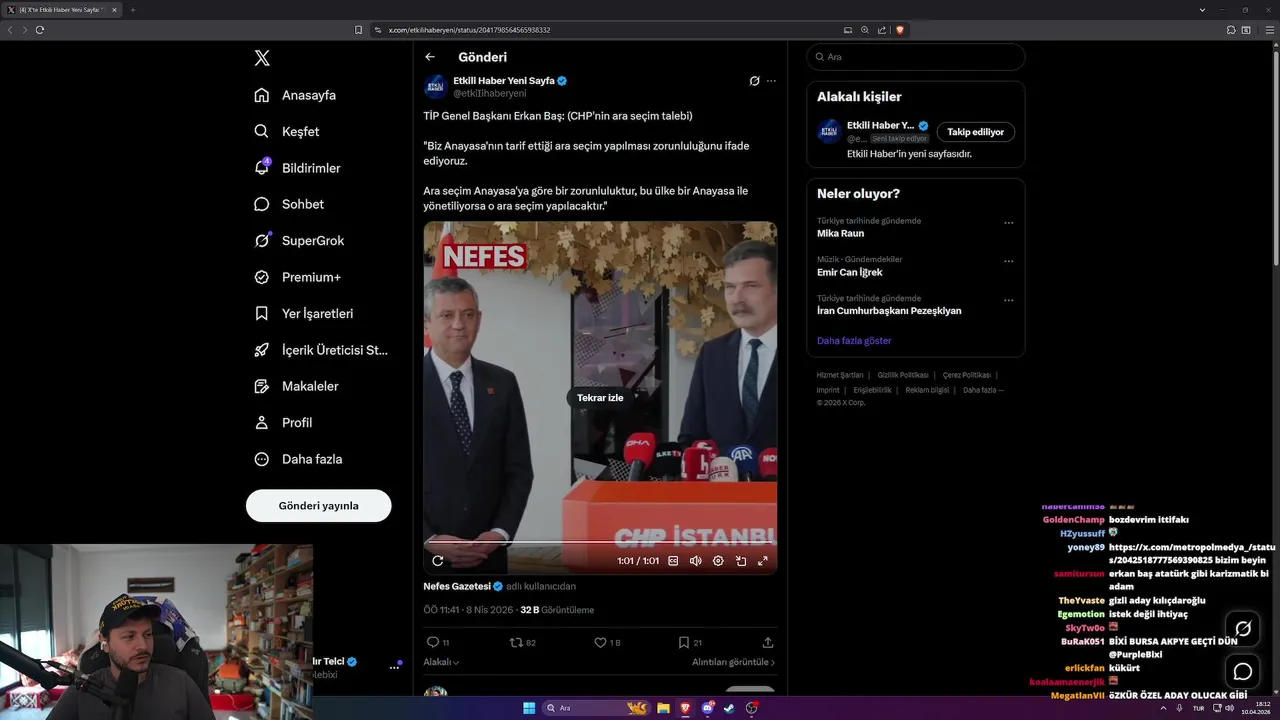Open browser zoom magnifier icon
The width and height of the screenshot is (1280, 720).
(865, 30)
